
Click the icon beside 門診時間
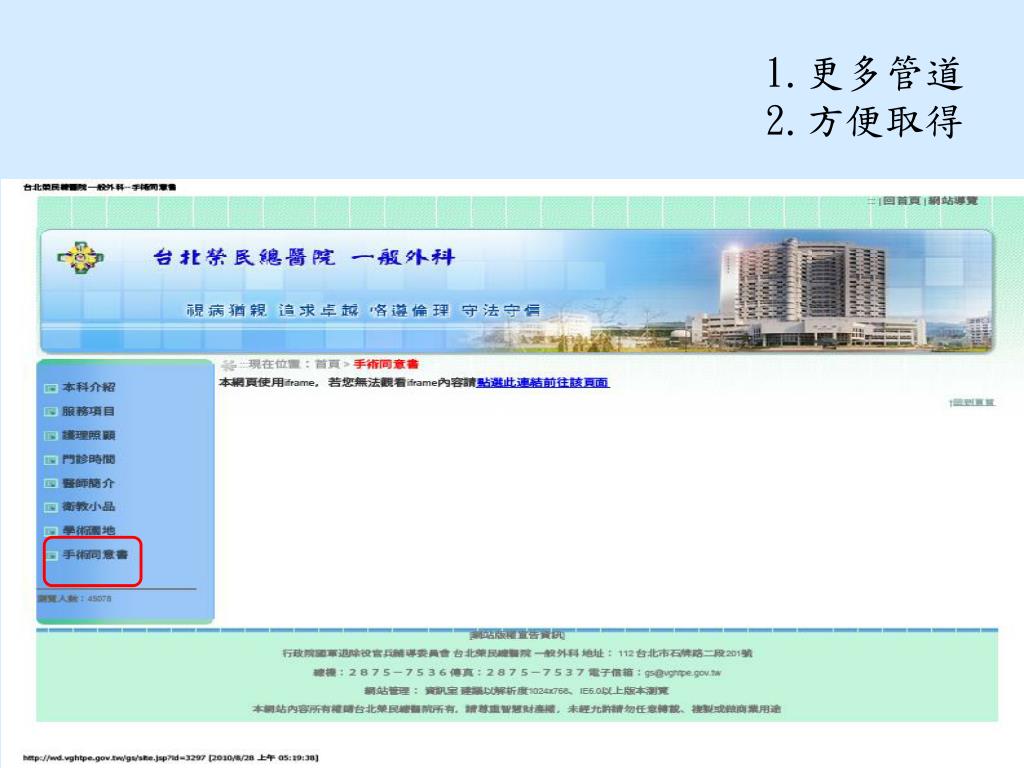(x=51, y=460)
